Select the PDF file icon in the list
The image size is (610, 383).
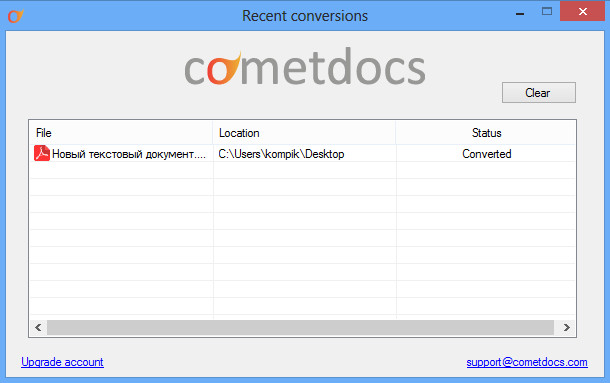click(42, 153)
